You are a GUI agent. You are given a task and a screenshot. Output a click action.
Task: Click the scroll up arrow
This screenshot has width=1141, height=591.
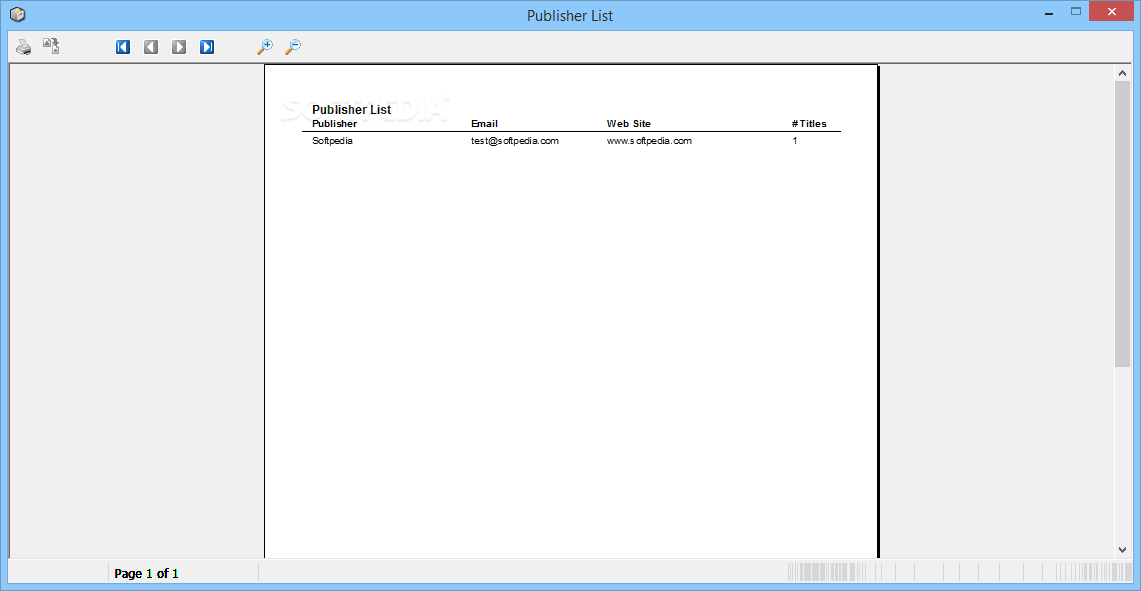click(x=1122, y=74)
